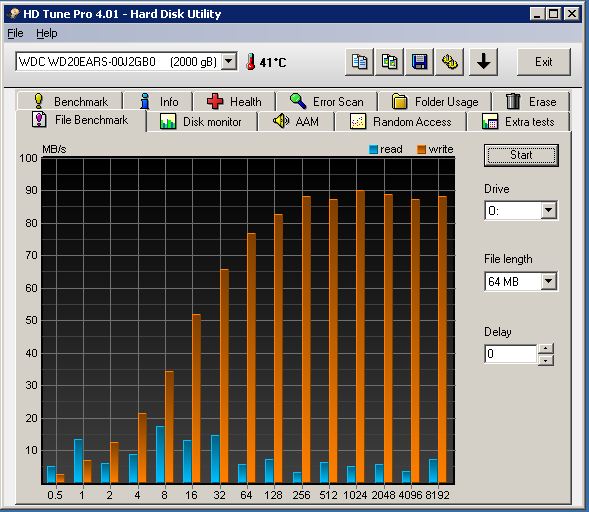Switch to the Extra tests tab
The width and height of the screenshot is (589, 512).
point(518,122)
